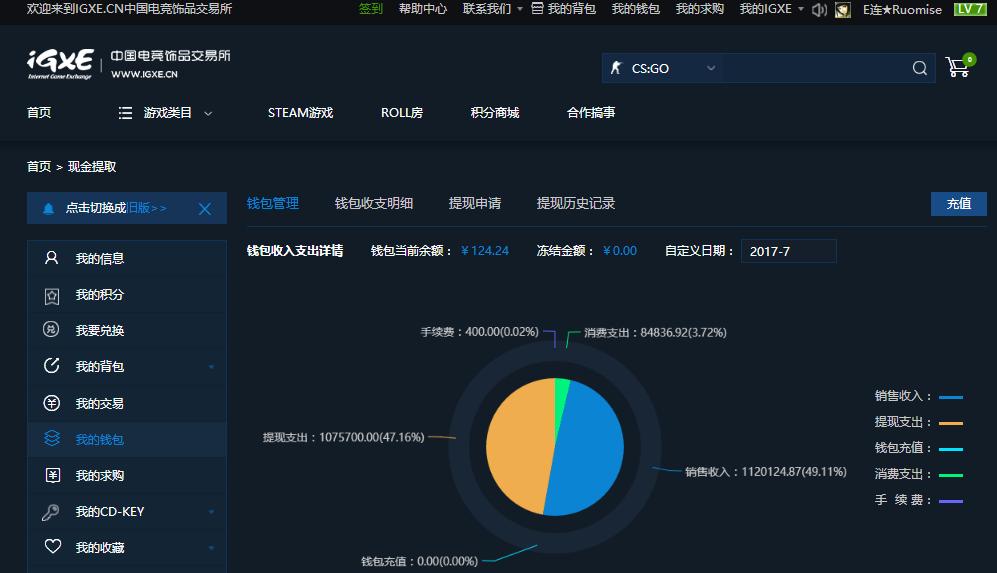The height and width of the screenshot is (573, 997).
Task: Click the IGXE logo
Action: (x=60, y=63)
